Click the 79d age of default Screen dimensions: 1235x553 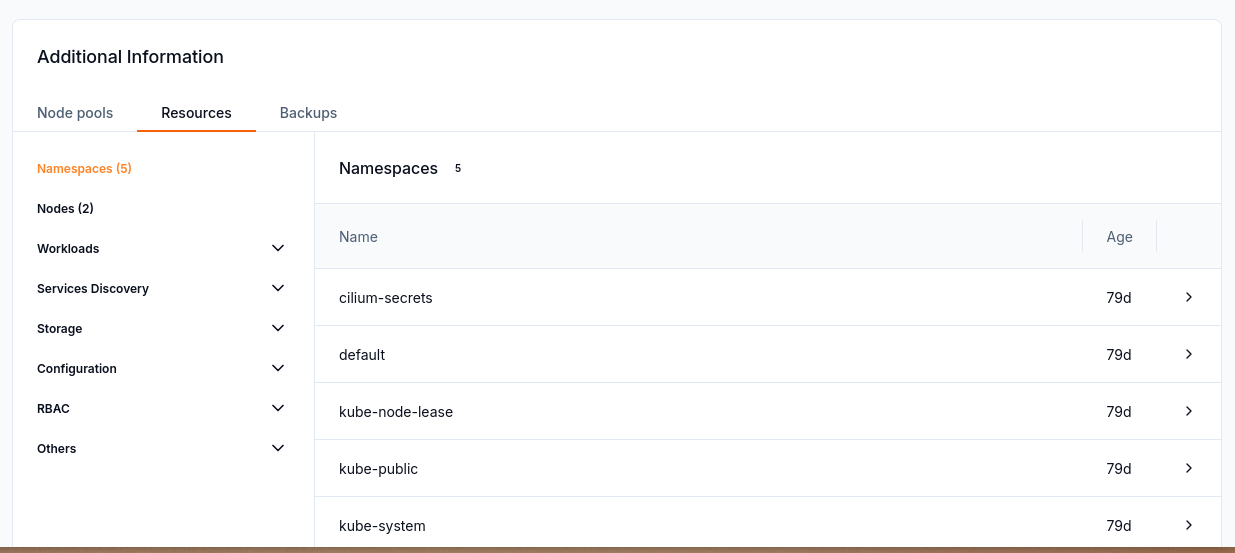coord(1119,355)
